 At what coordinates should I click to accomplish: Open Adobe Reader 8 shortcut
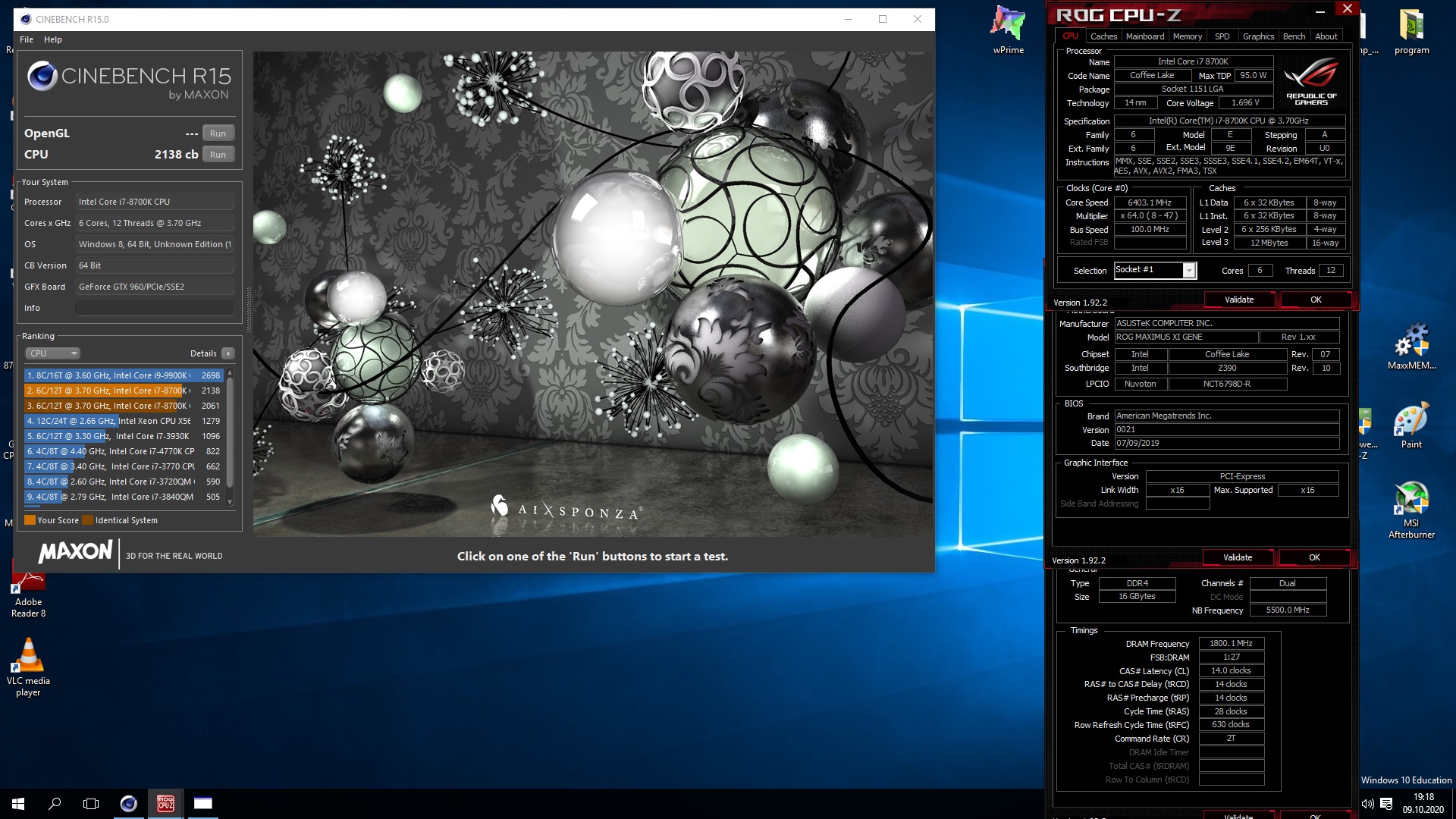tap(29, 590)
